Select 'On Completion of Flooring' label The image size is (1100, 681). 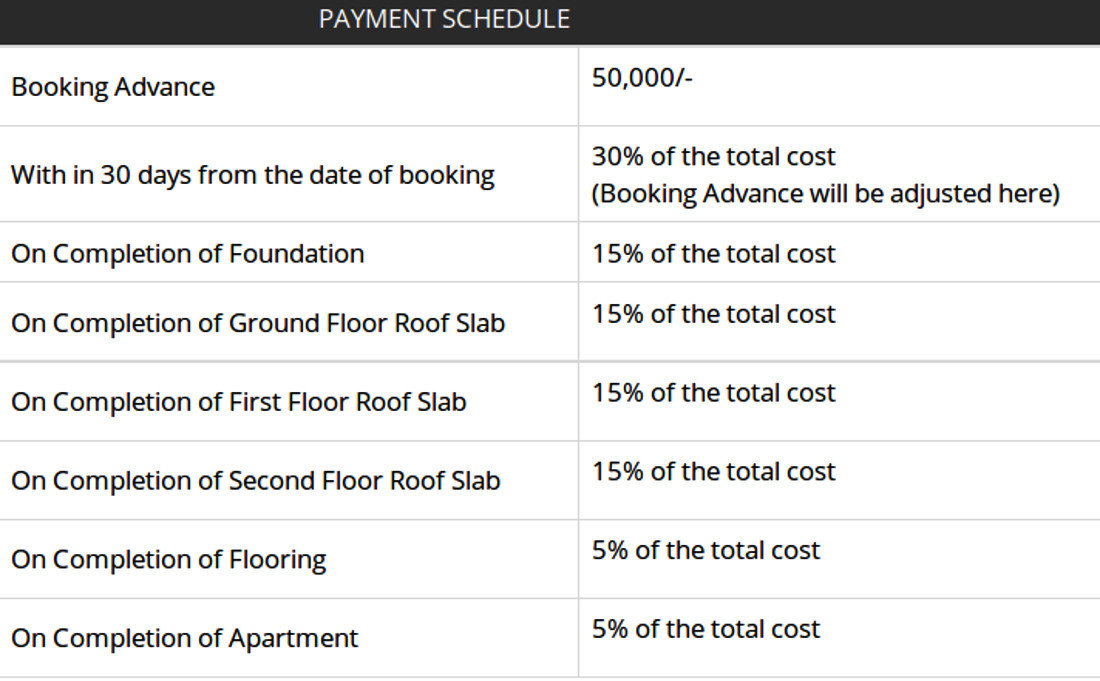[x=169, y=560]
